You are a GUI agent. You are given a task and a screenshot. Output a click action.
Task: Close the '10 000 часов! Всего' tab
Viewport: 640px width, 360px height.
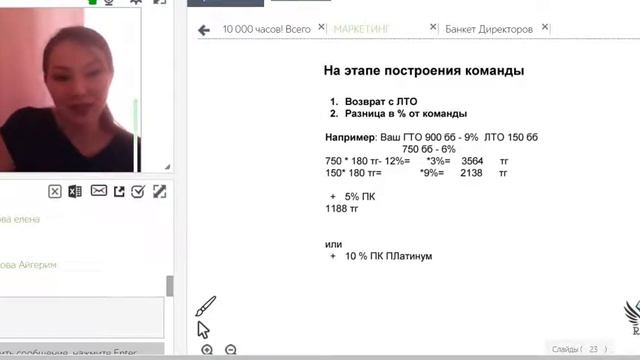click(x=321, y=27)
